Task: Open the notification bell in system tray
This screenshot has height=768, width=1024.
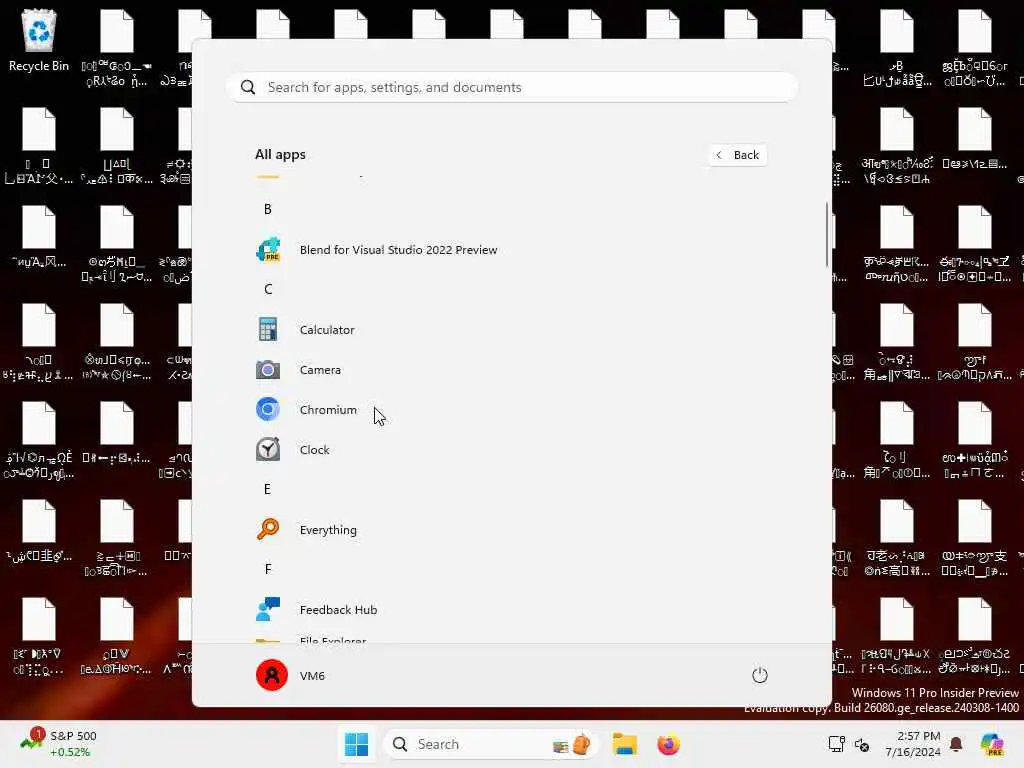Action: click(956, 744)
